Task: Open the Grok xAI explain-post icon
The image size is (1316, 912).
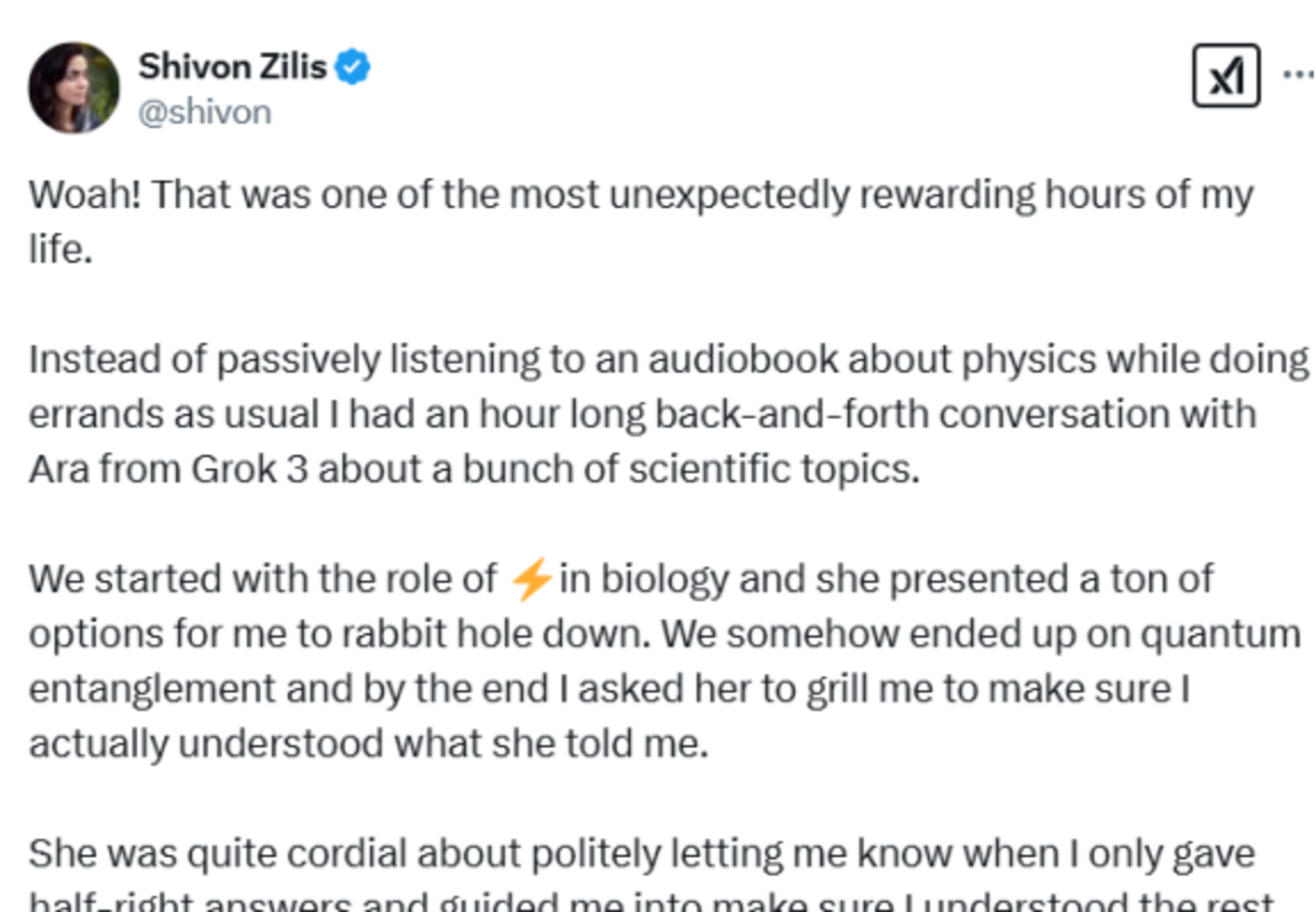Action: (x=1225, y=76)
